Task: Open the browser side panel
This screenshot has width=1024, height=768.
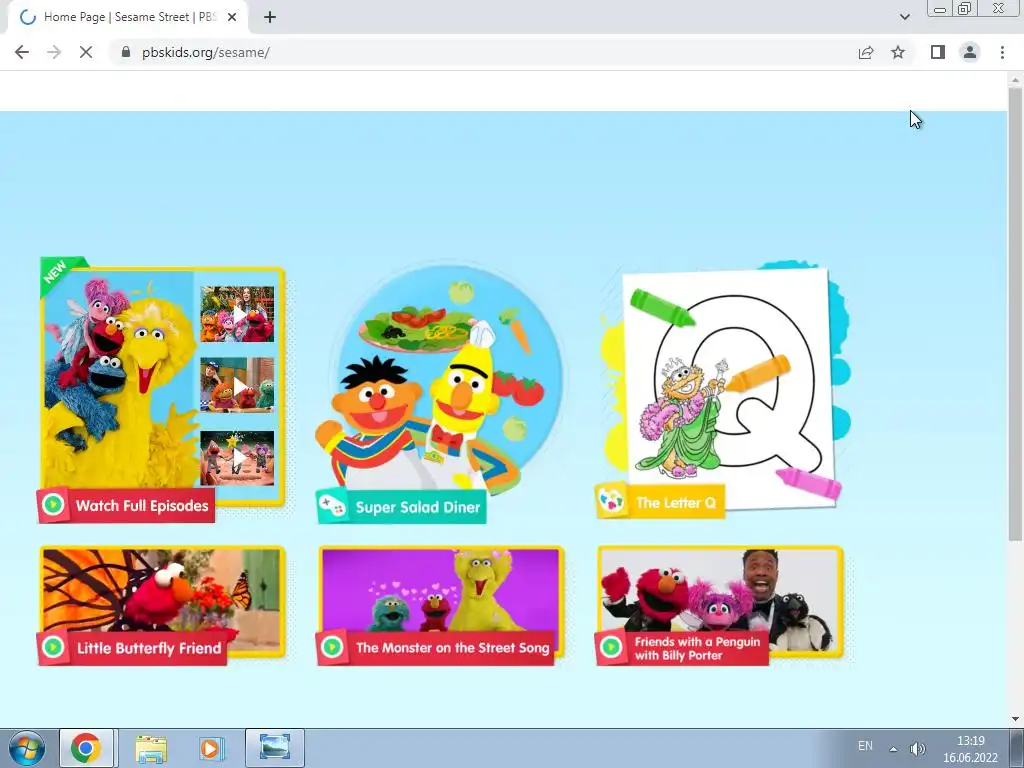Action: [x=938, y=52]
